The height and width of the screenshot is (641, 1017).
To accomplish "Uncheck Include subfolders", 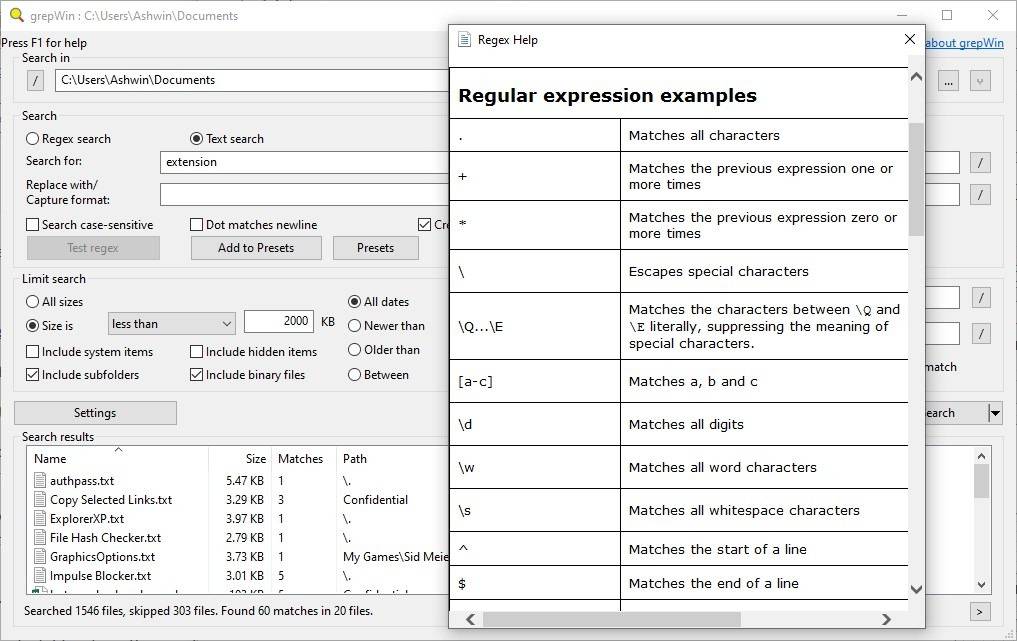I will coord(82,375).
